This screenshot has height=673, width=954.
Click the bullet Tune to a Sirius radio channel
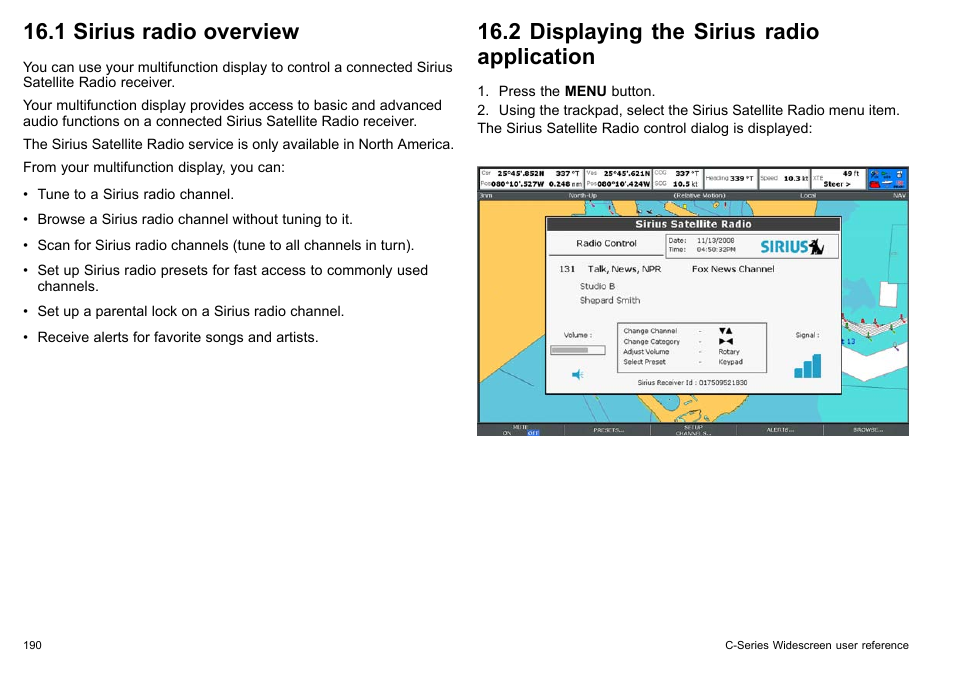point(136,195)
